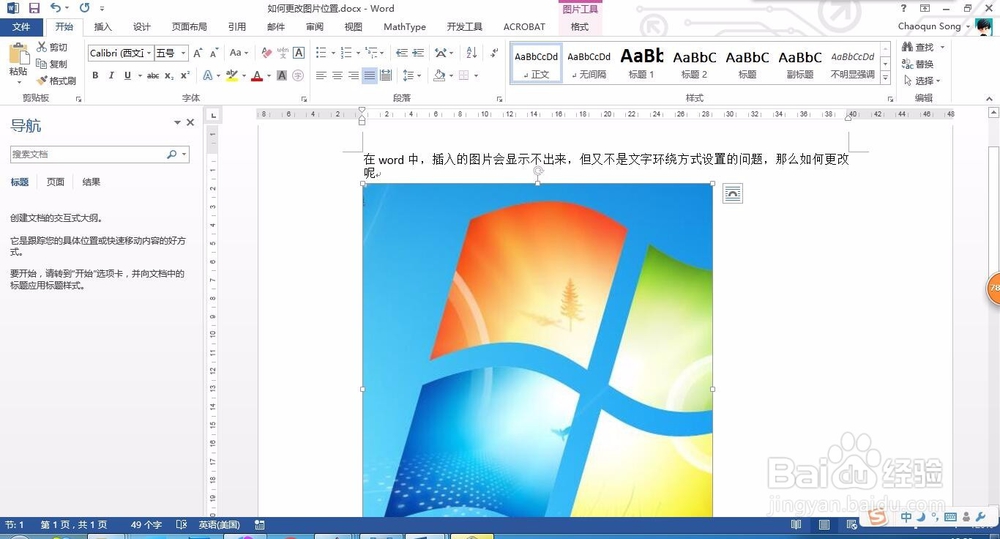Switch to 引用 references tab
This screenshot has width=1000, height=539.
237,27
